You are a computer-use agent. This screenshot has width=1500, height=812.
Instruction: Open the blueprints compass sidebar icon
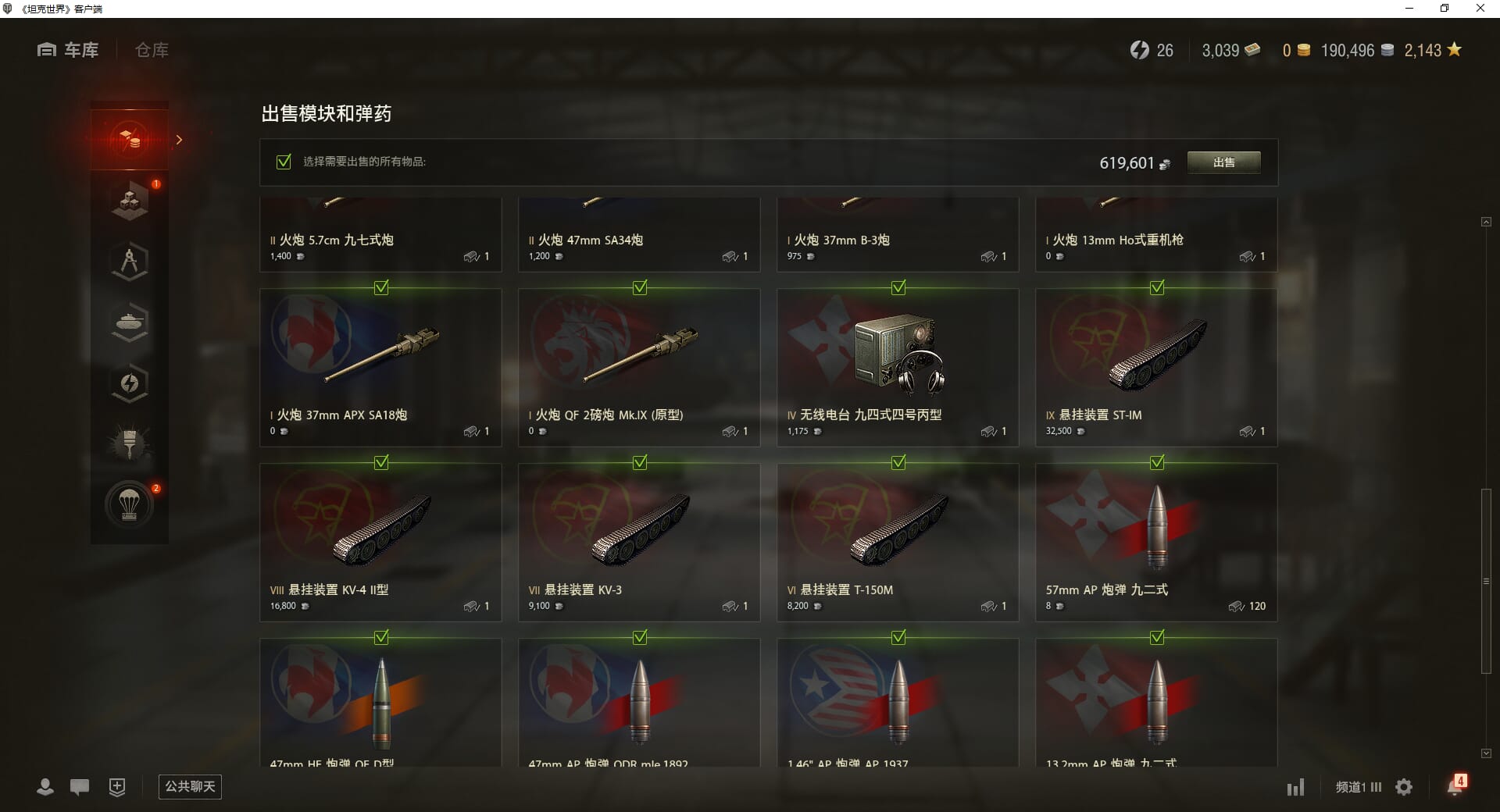point(130,262)
